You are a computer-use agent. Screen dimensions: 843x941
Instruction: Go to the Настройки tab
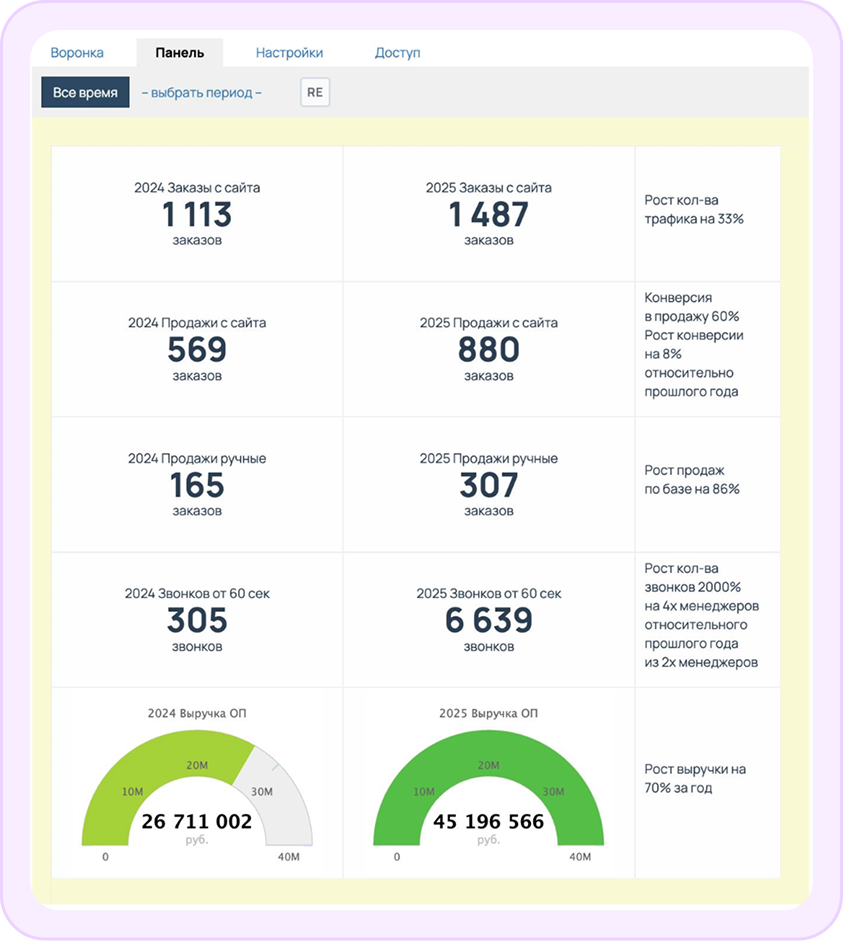[289, 53]
